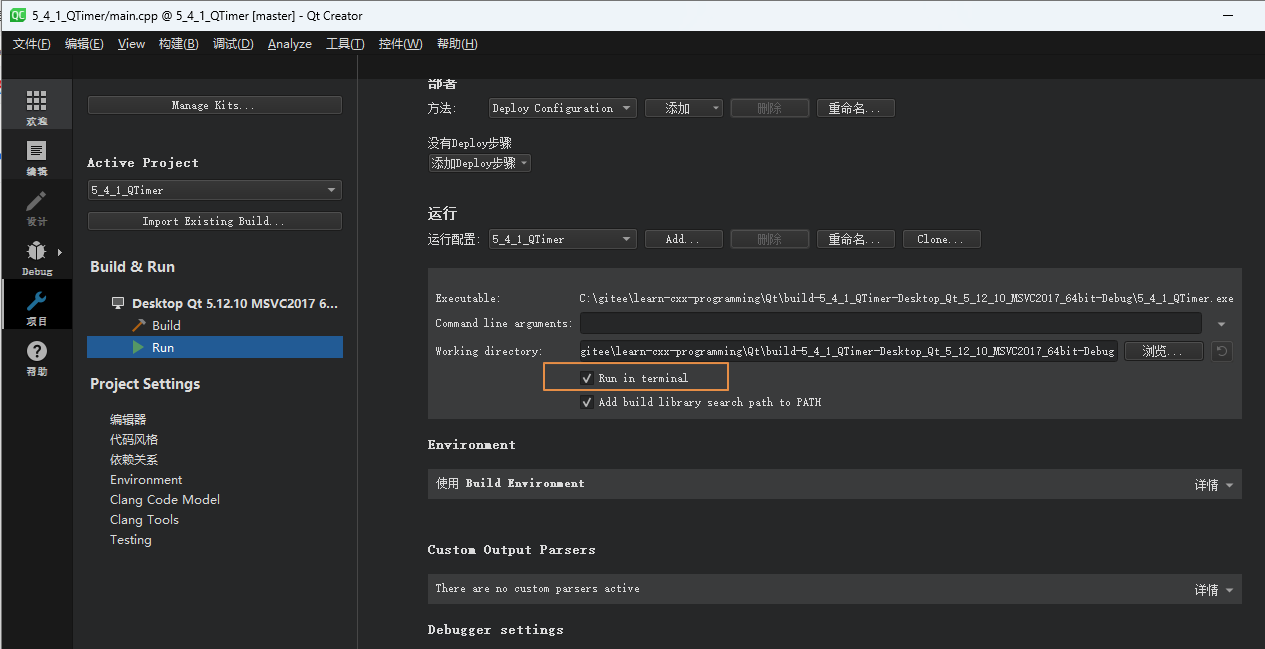Open the Deploy Configuration dropdown
The image size is (1265, 649).
[x=562, y=107]
